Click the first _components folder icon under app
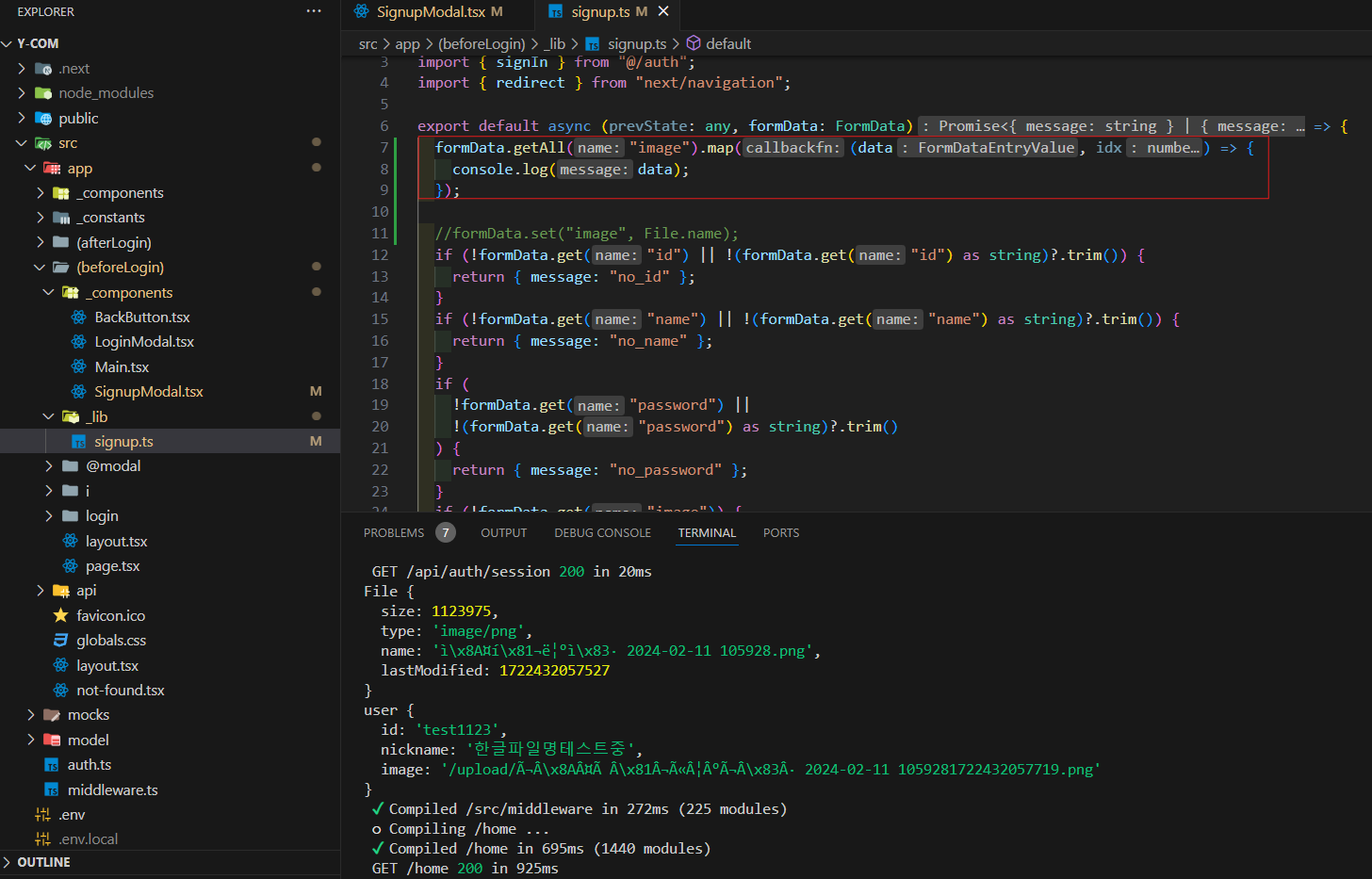This screenshot has height=879, width=1372. pos(61,192)
